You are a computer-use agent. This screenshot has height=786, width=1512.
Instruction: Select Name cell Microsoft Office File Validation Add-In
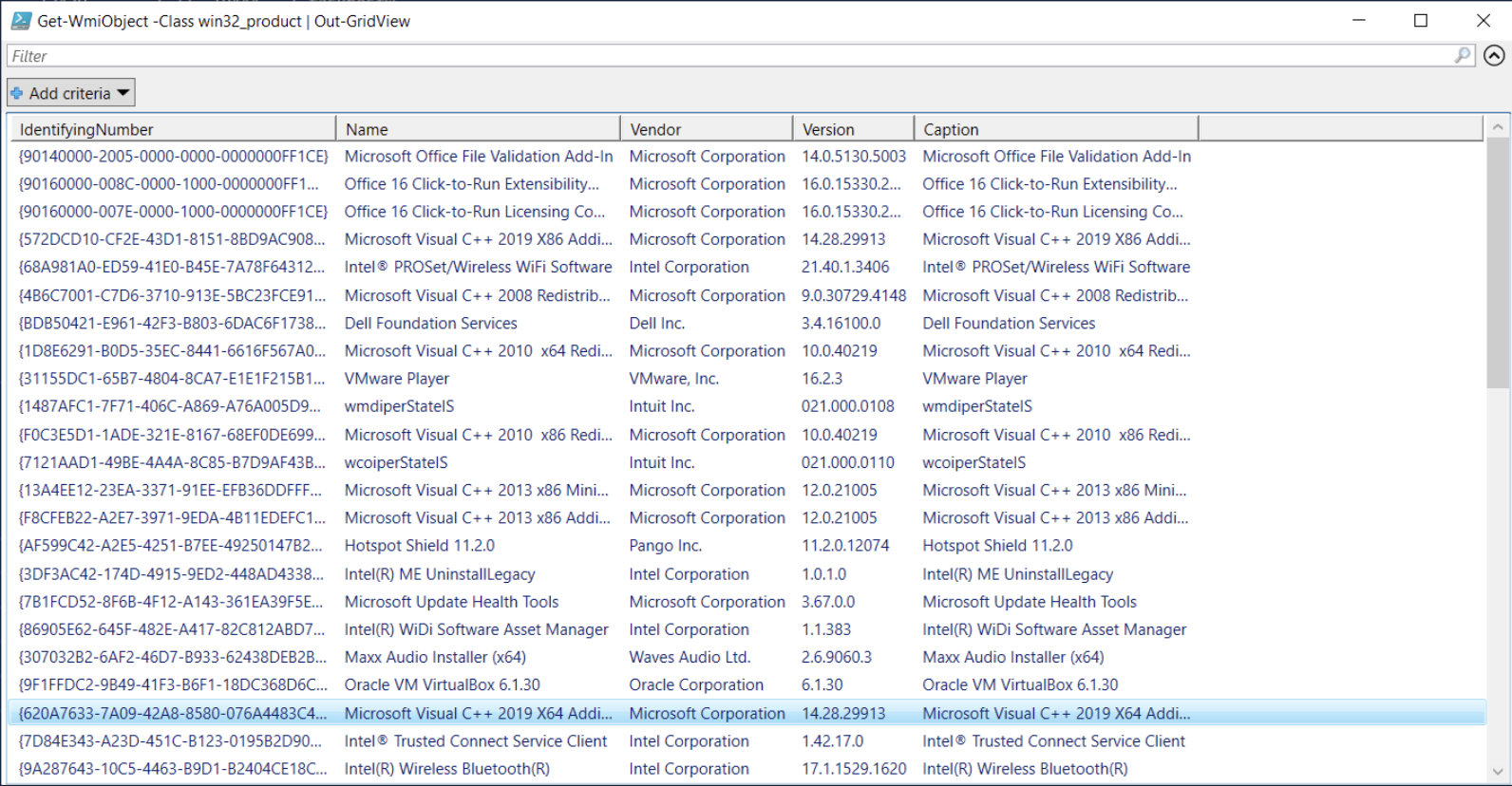point(479,157)
